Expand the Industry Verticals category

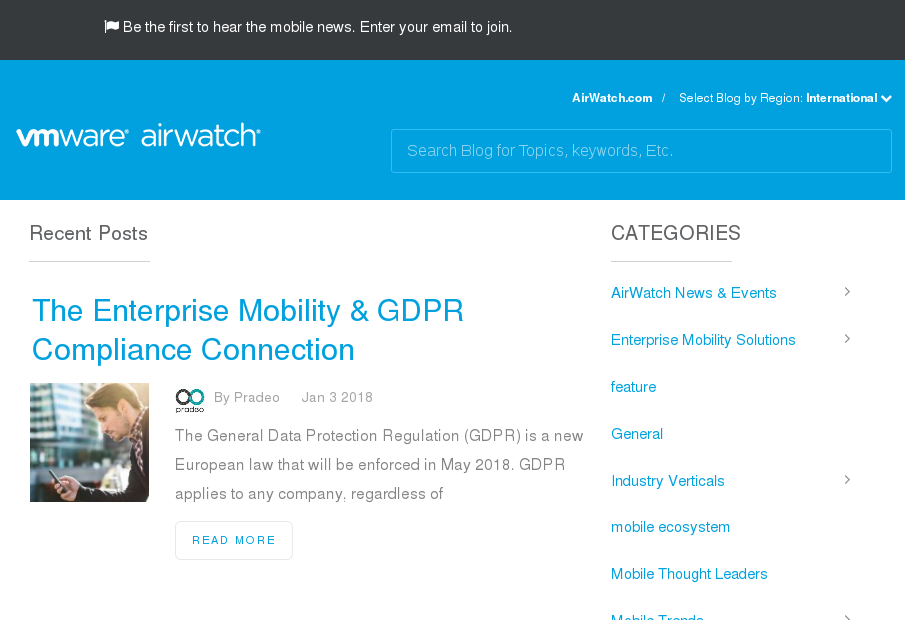pyautogui.click(x=847, y=479)
